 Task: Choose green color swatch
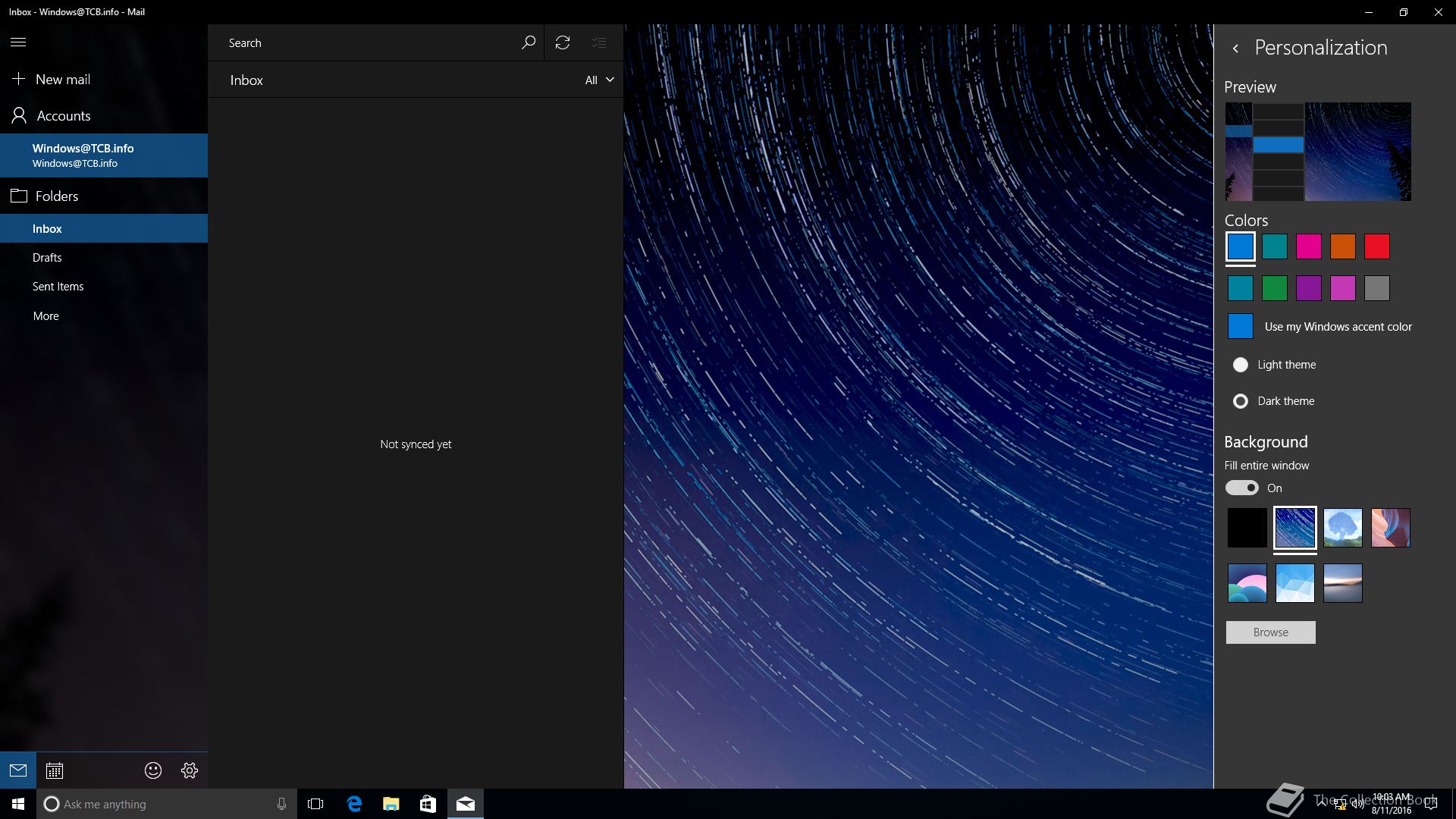point(1275,288)
